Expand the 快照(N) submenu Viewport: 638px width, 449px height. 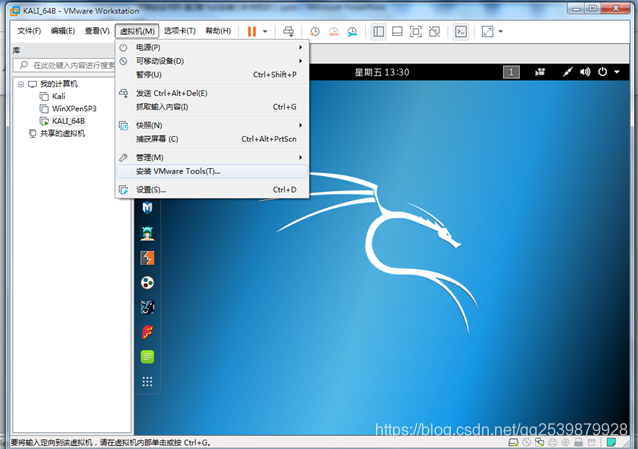coord(212,125)
